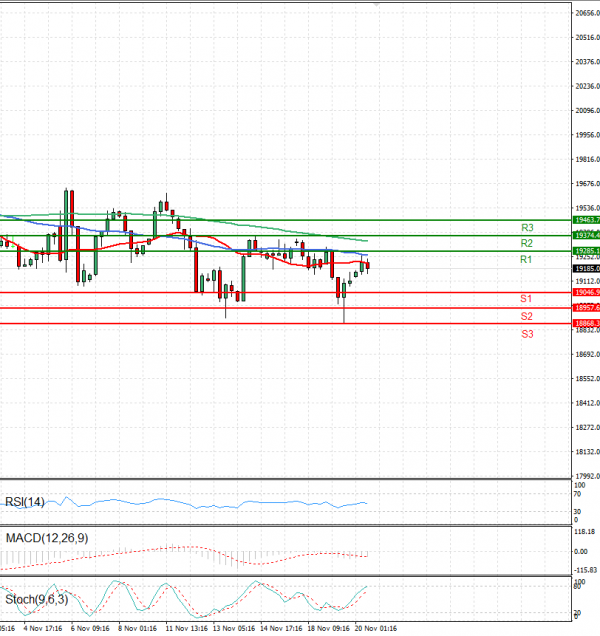The height and width of the screenshot is (636, 600).
Task: Click the green 19285.1 price tag
Action: [586, 251]
